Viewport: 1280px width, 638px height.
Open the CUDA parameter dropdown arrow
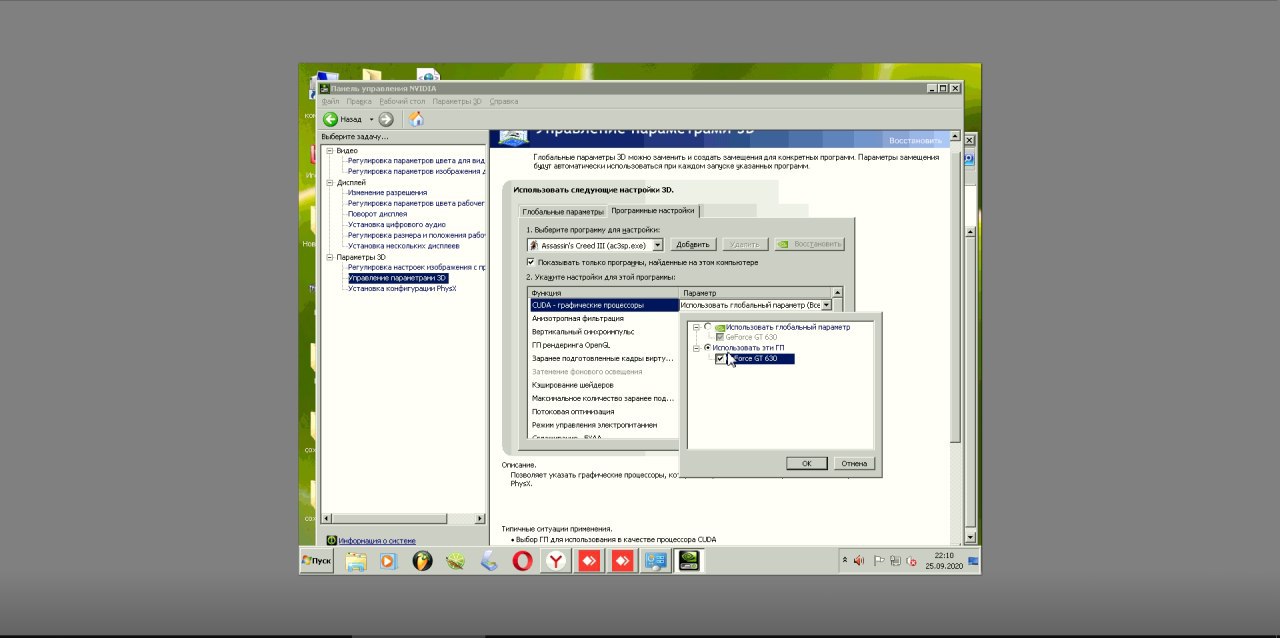pos(826,304)
